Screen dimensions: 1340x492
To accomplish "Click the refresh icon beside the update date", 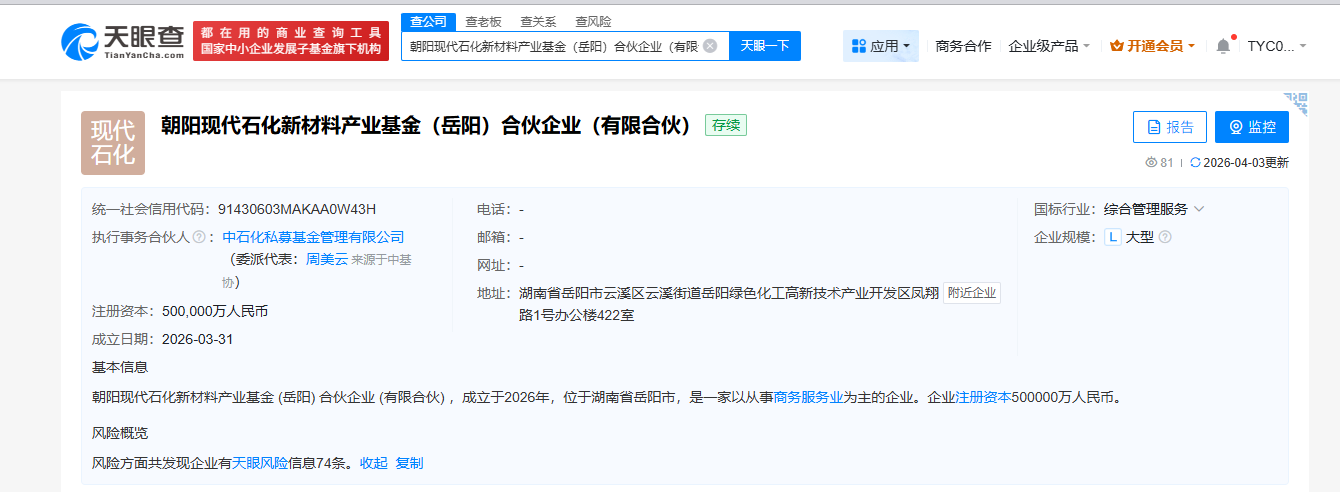I will [1194, 163].
